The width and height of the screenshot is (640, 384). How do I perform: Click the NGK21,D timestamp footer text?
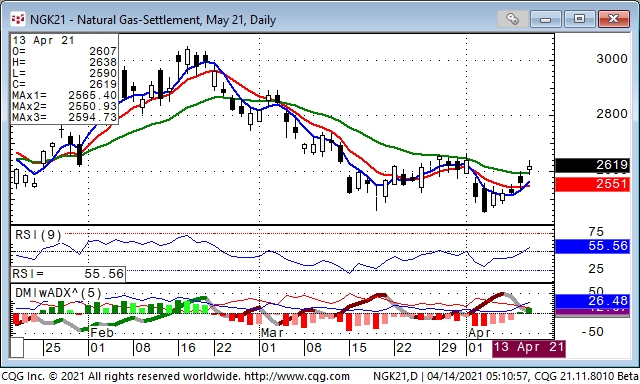506,376
